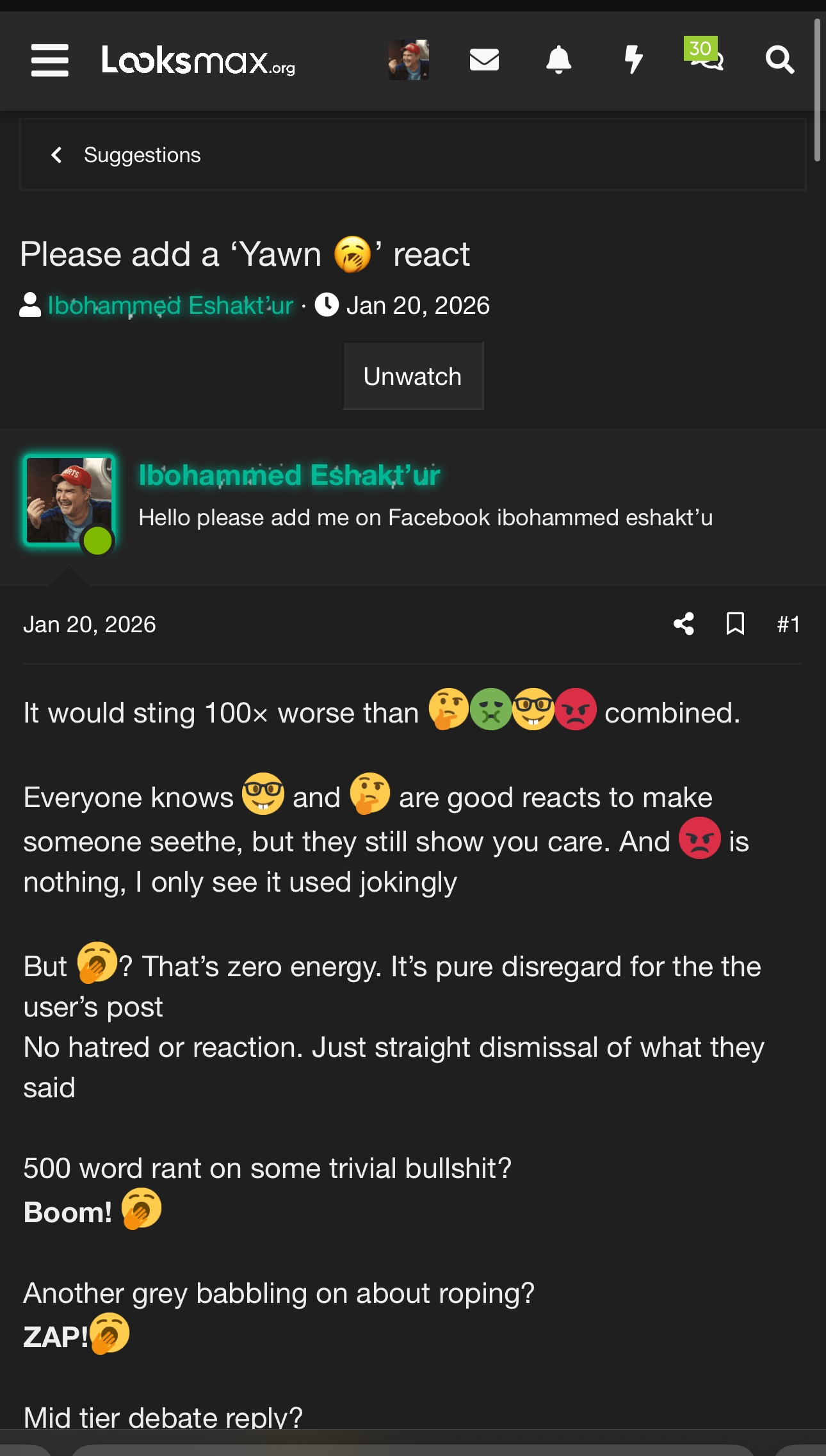The height and width of the screenshot is (1456, 826).
Task: Open thread author link under title
Action: pyautogui.click(x=170, y=306)
